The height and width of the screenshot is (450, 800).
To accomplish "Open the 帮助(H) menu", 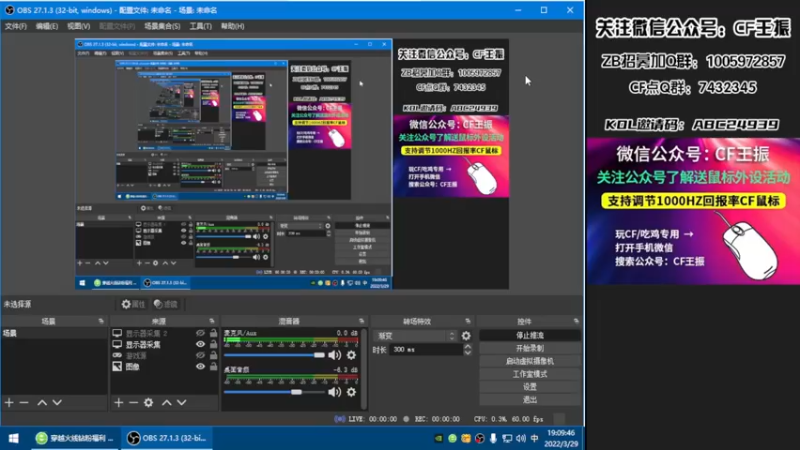I will tap(232, 26).
